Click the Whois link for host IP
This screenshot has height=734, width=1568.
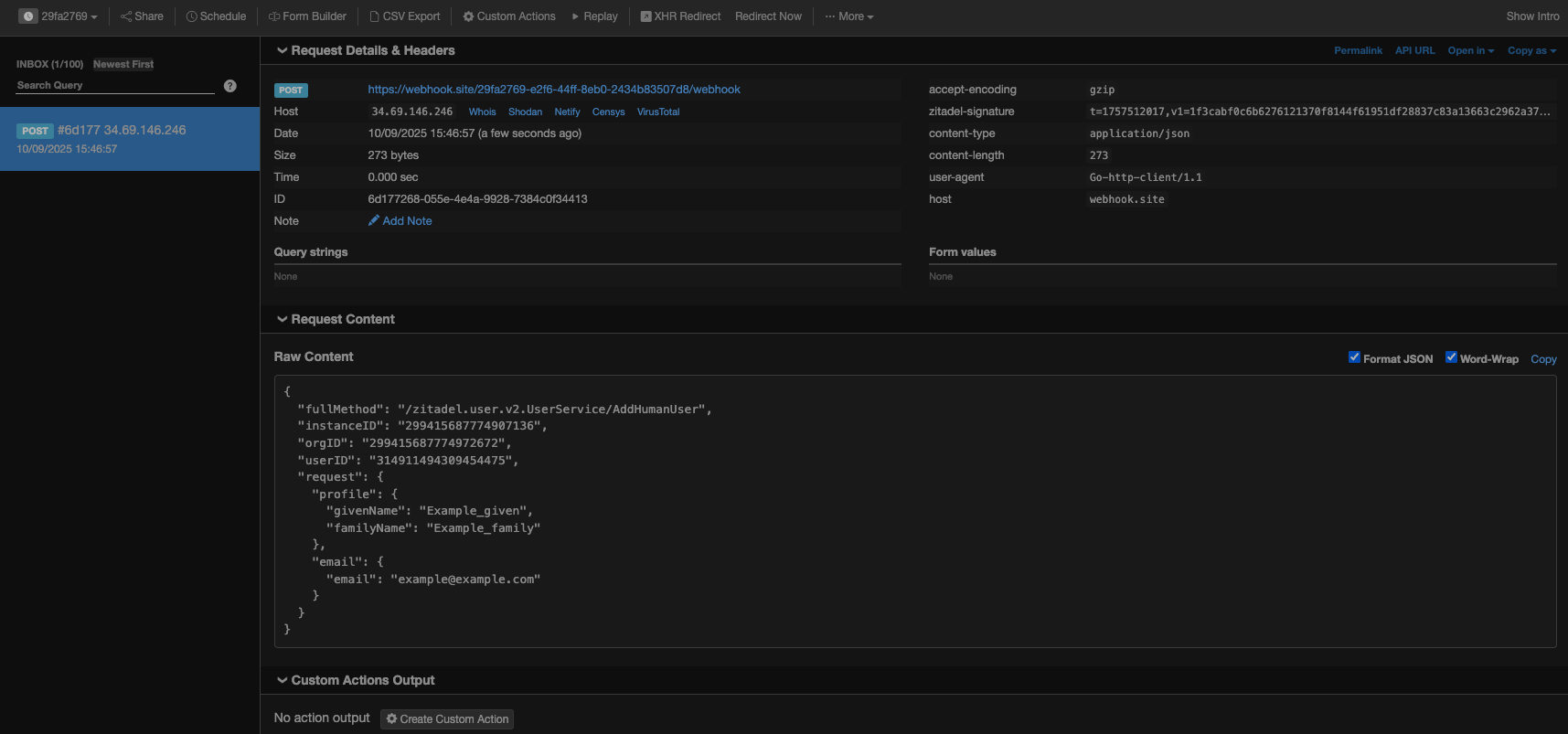click(482, 112)
